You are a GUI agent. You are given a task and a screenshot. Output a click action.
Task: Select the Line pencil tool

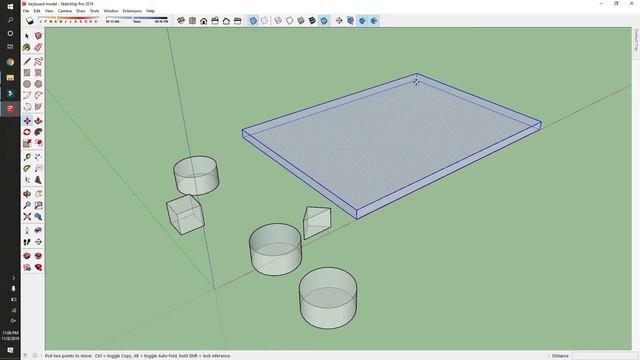point(27,61)
